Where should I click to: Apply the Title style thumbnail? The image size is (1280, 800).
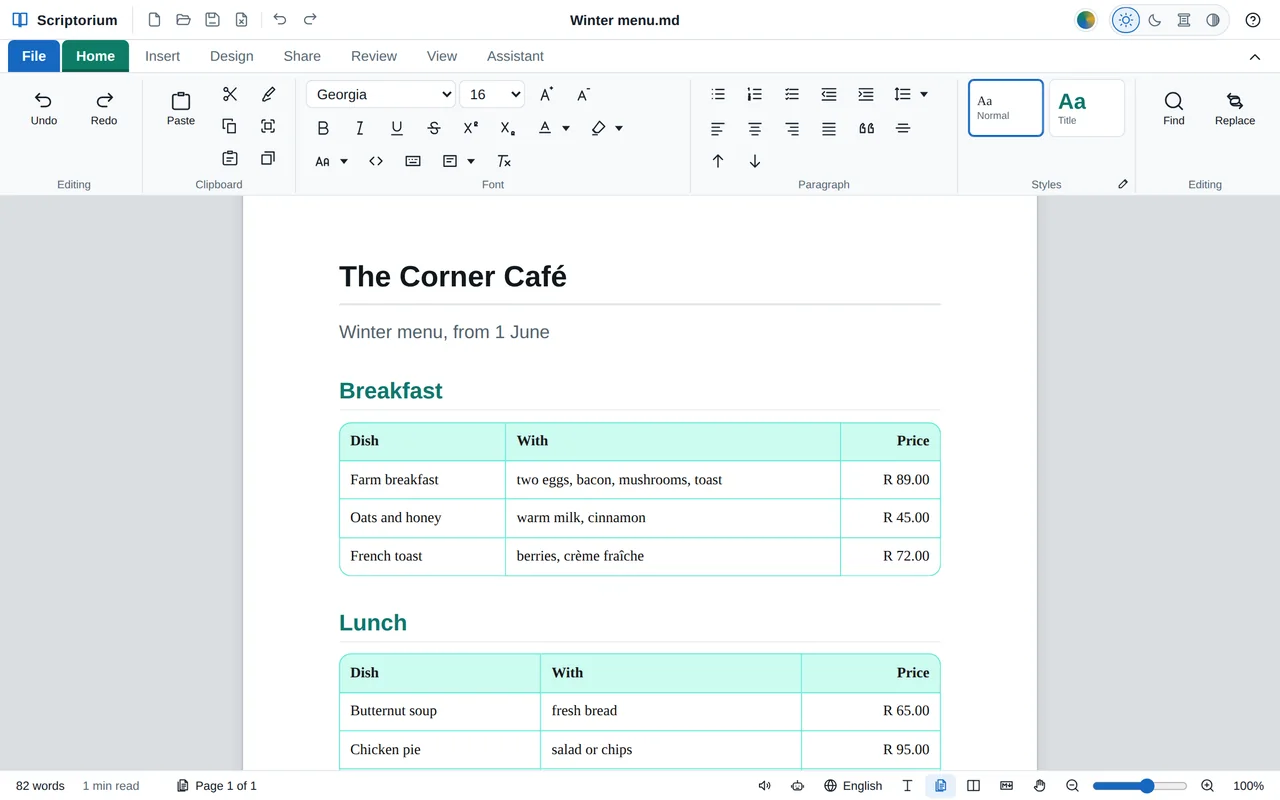1087,108
